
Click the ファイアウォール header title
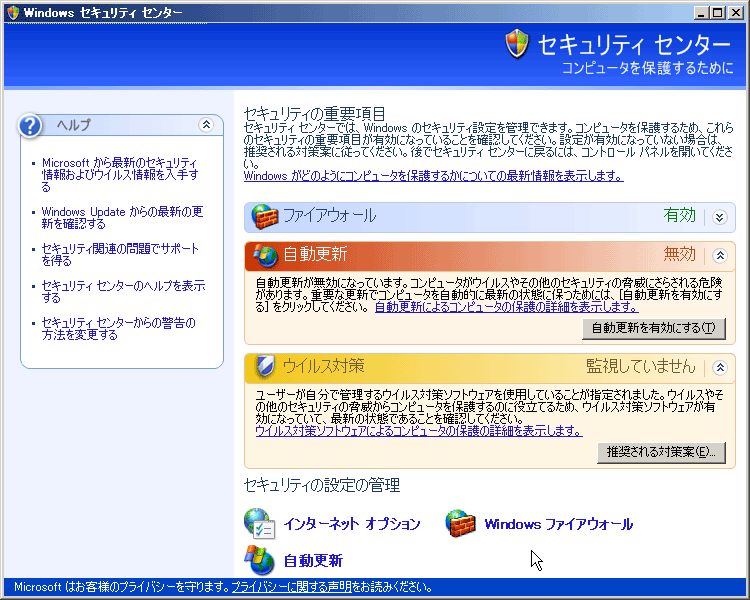[x=330, y=216]
